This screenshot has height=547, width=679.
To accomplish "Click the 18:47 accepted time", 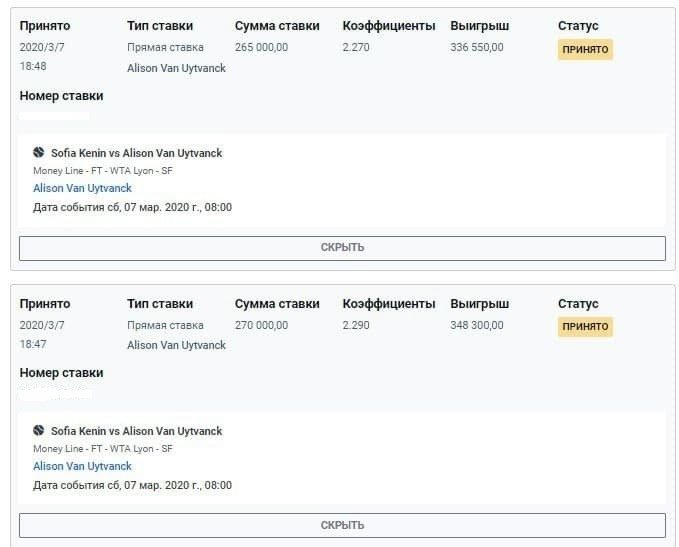I will click(x=33, y=344).
